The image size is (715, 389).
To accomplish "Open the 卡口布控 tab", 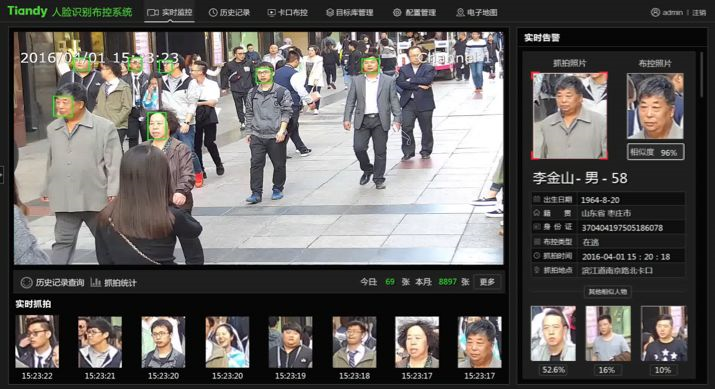I will pos(287,12).
